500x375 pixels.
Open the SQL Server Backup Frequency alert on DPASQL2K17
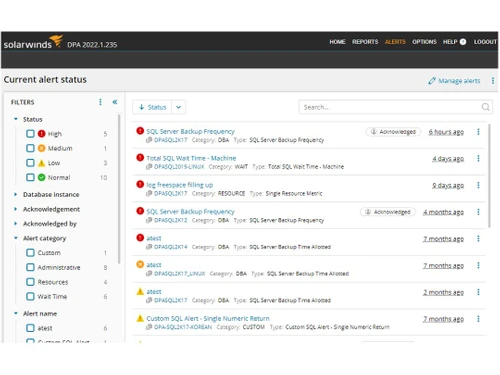click(190, 131)
